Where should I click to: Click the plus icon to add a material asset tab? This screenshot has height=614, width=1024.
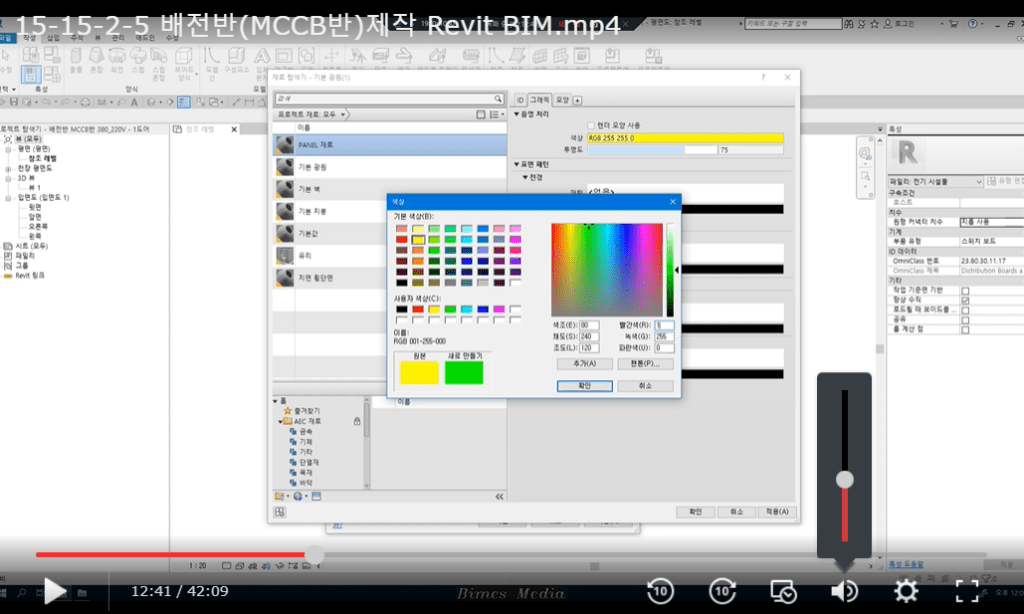tap(577, 101)
